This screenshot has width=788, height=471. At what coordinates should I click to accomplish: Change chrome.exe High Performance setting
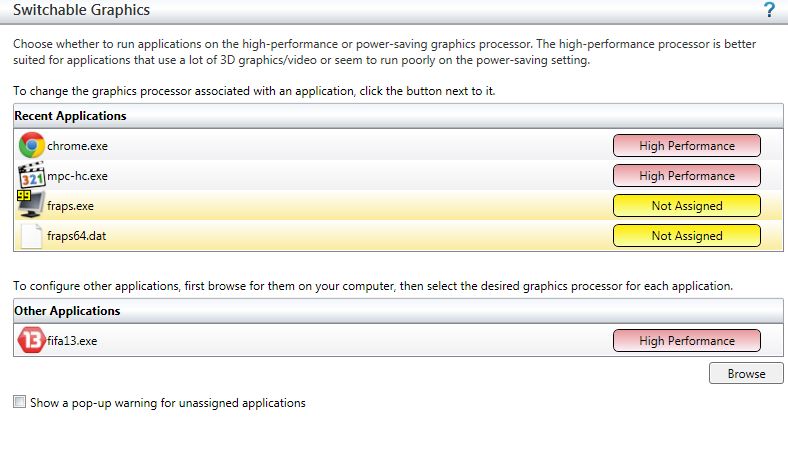(686, 146)
